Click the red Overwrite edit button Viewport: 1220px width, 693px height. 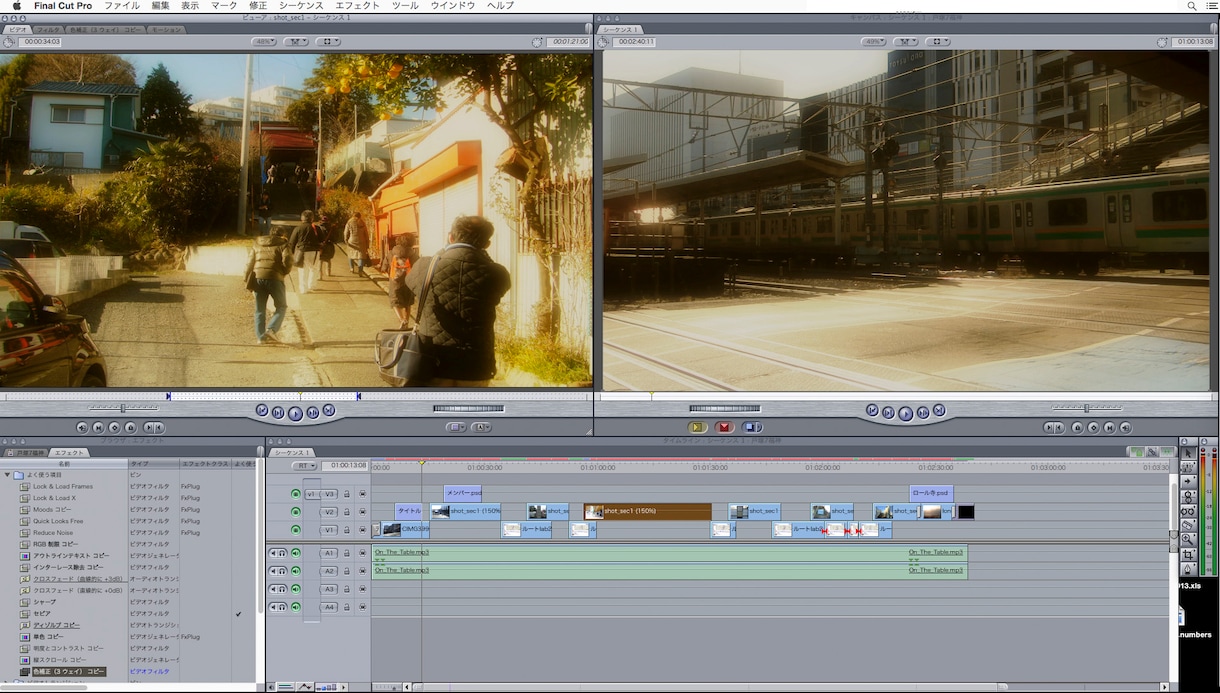pos(725,428)
